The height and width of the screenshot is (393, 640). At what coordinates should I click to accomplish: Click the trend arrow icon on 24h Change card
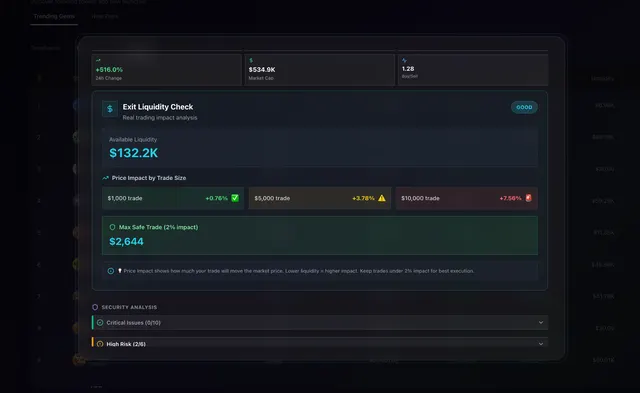[98, 60]
